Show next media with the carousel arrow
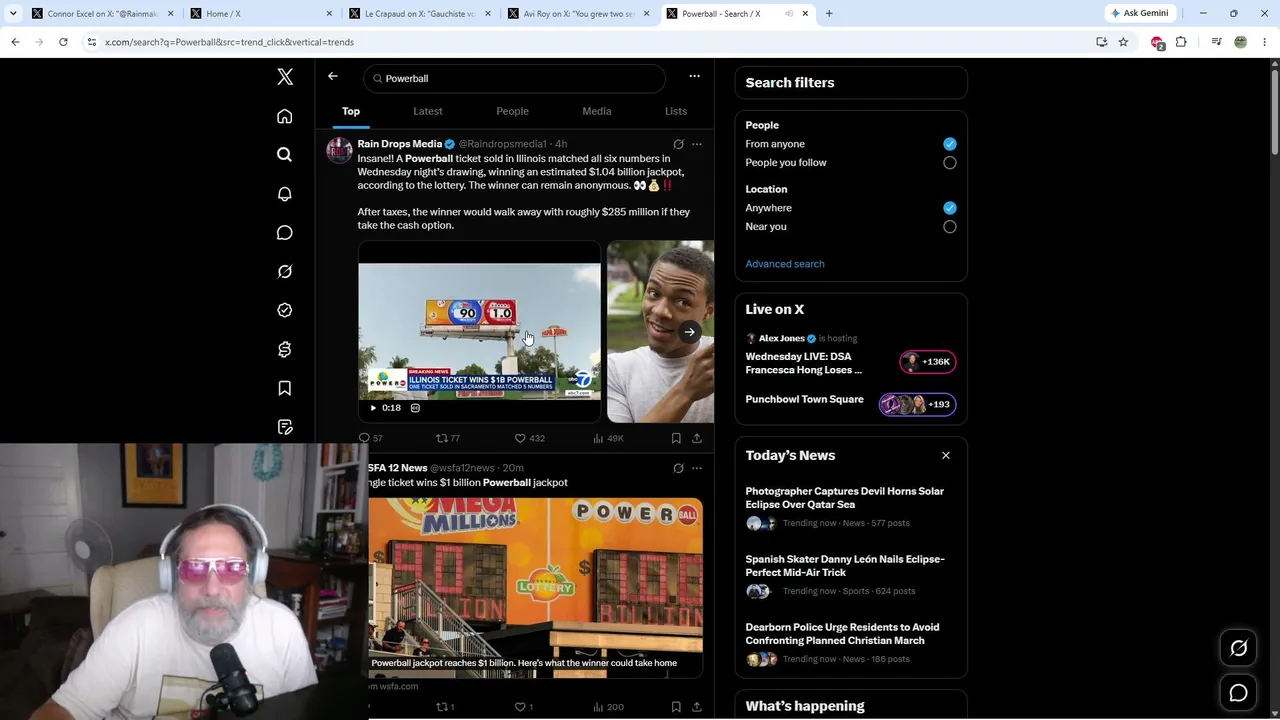The height and width of the screenshot is (720, 1280). [689, 332]
